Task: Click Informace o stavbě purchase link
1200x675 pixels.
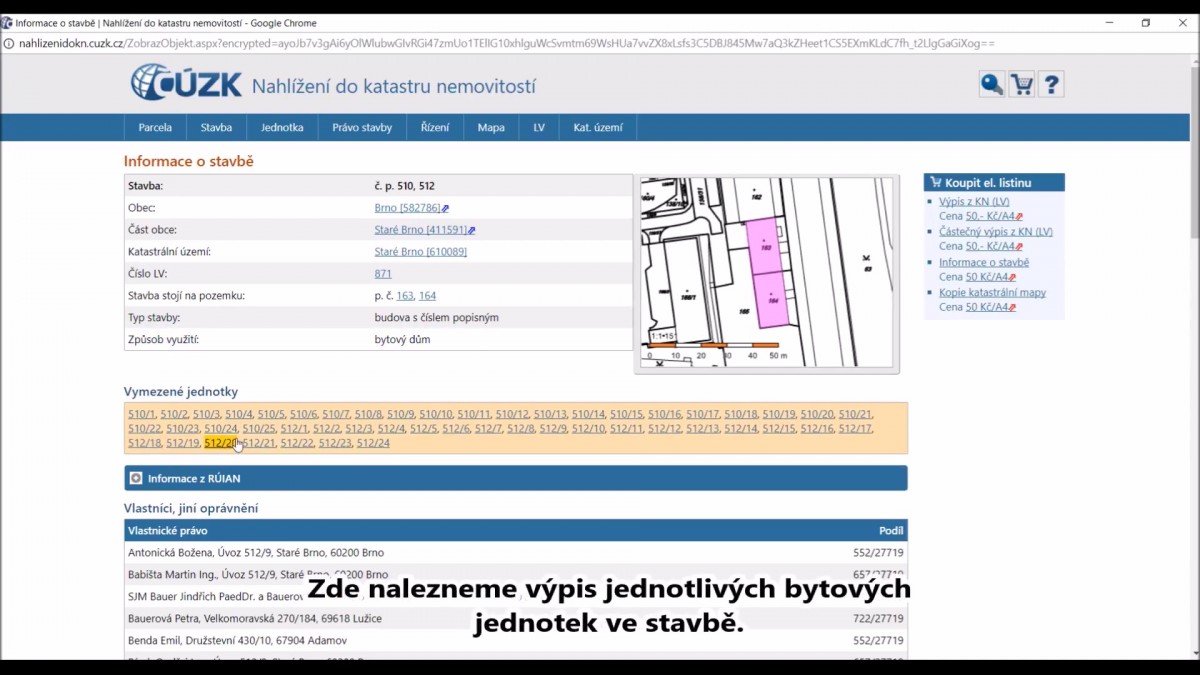Action: tap(984, 263)
